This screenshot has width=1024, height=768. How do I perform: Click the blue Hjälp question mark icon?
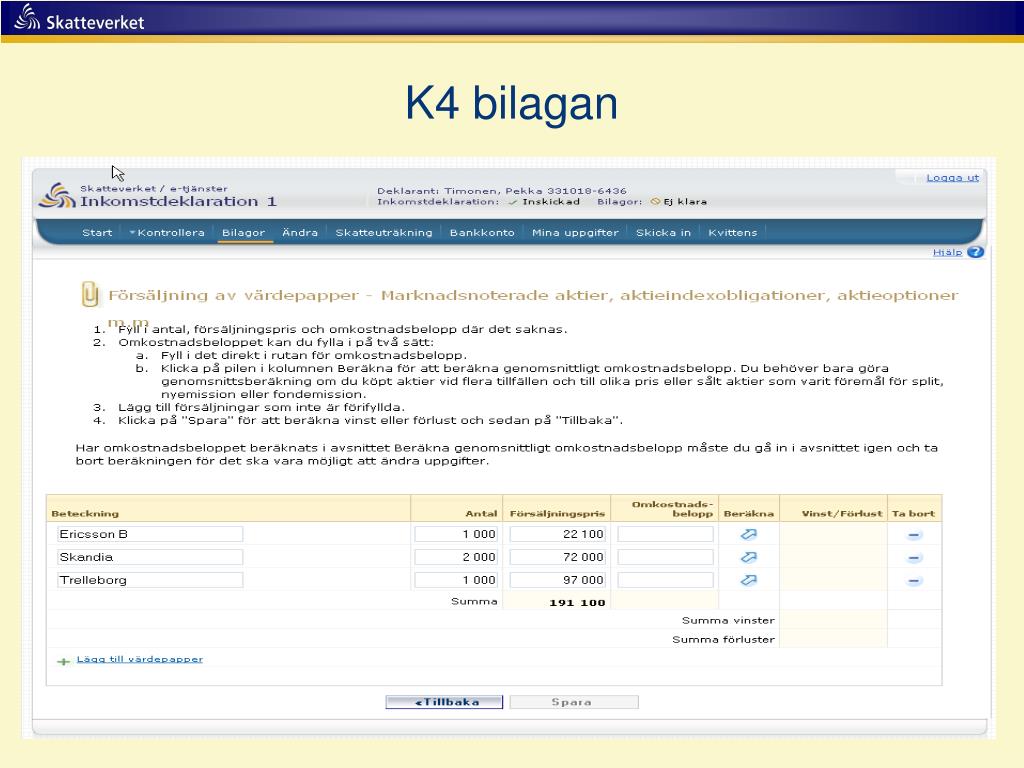pos(975,252)
